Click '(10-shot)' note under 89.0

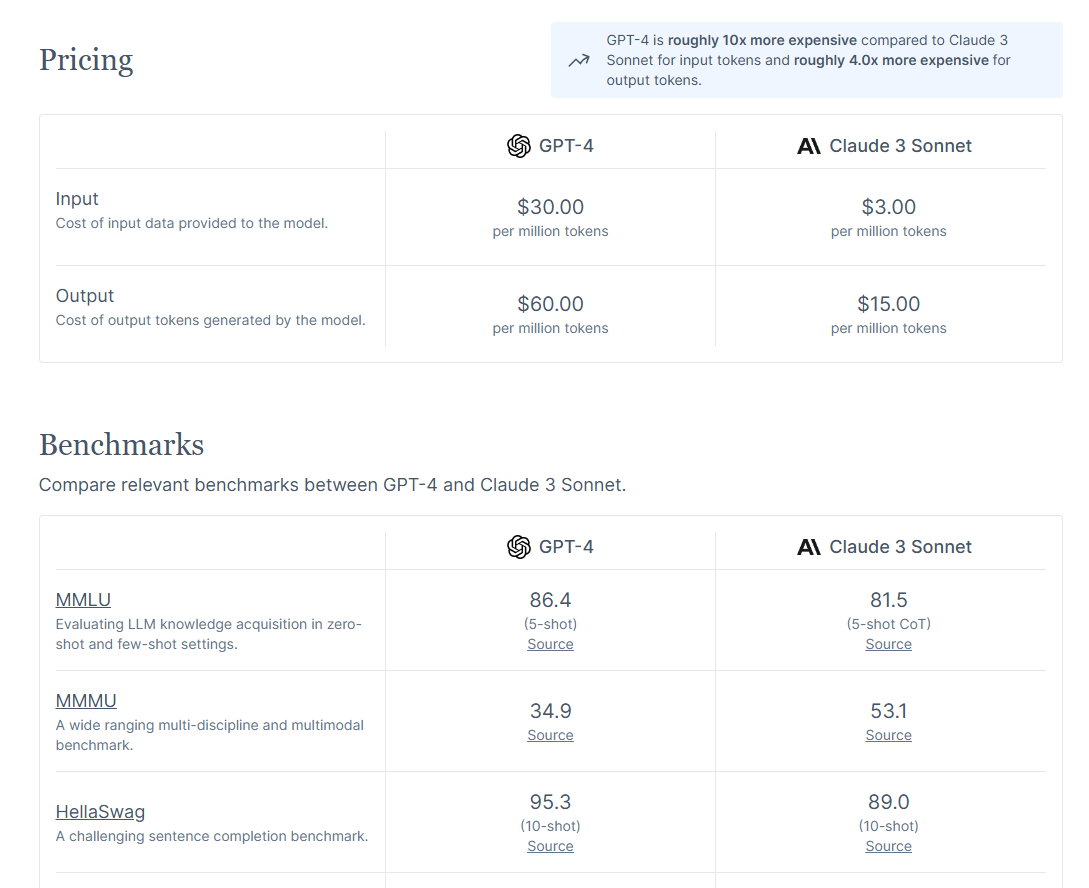pyautogui.click(x=888, y=826)
